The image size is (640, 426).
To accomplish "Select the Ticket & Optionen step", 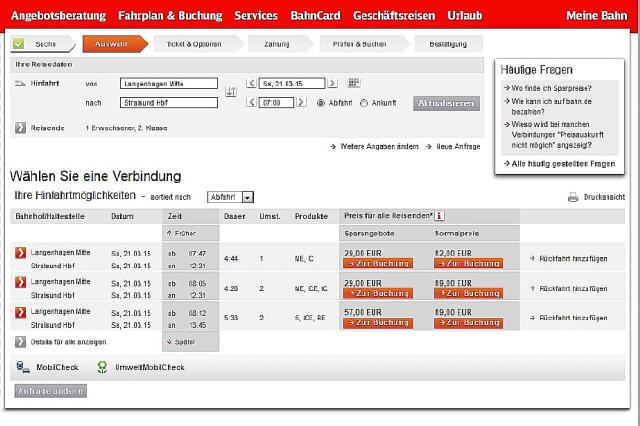I will pyautogui.click(x=197, y=44).
